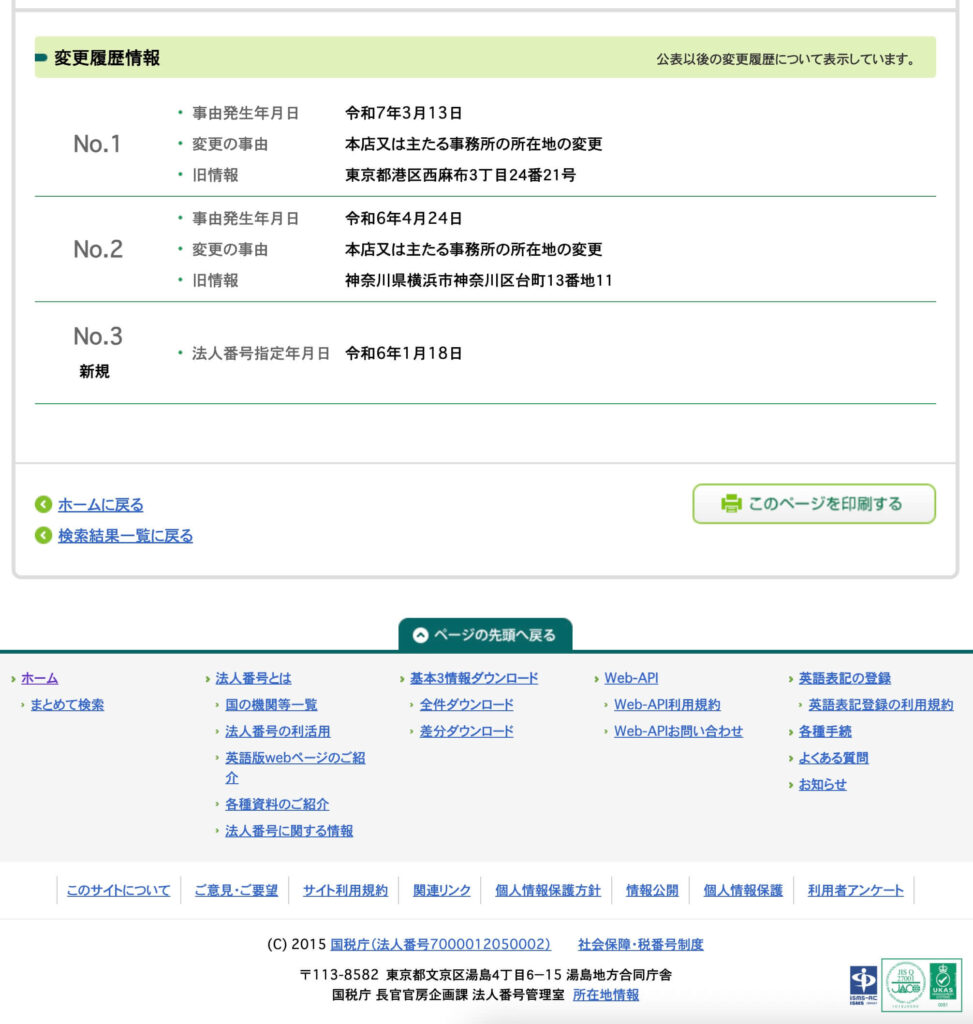
Task: Open 英語版webページのご紹介 link
Action: [x=295, y=767]
